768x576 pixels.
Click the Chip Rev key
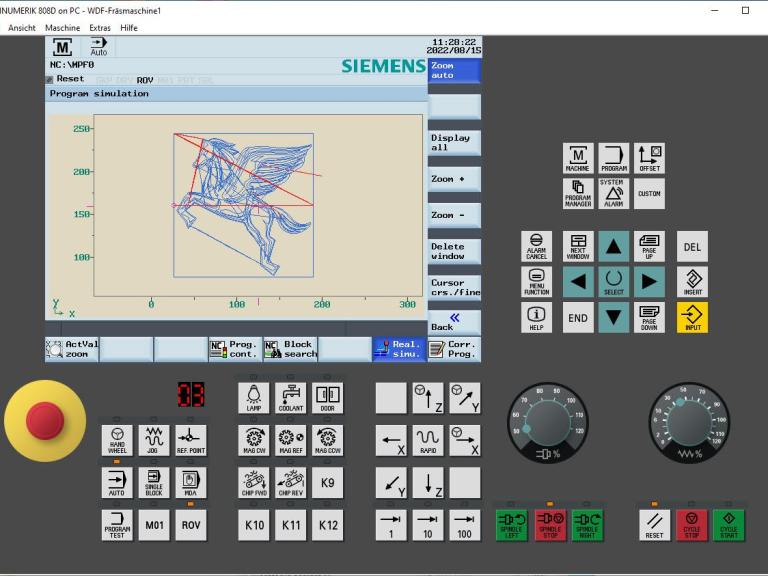click(290, 482)
